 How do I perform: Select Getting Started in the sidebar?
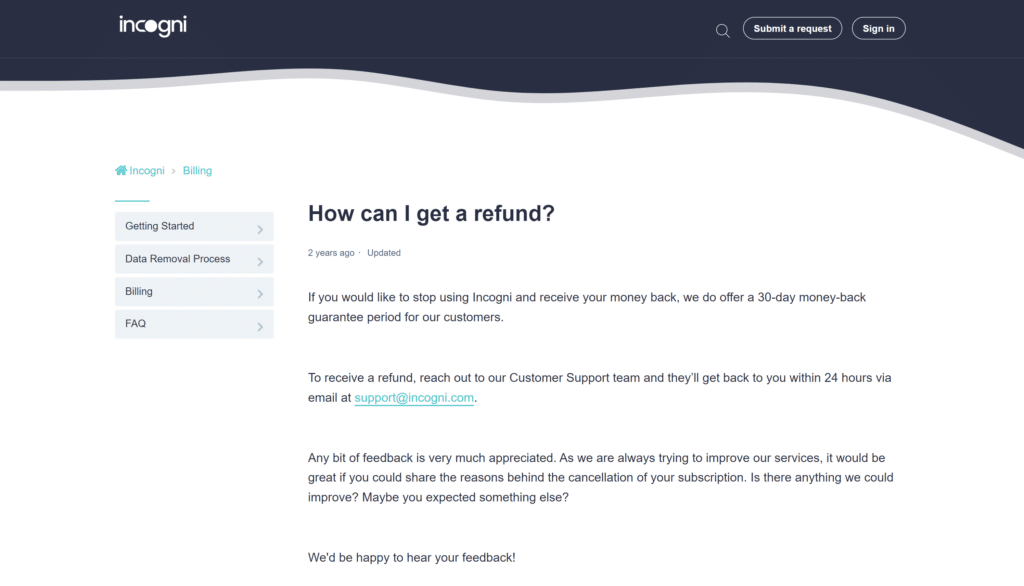(194, 227)
